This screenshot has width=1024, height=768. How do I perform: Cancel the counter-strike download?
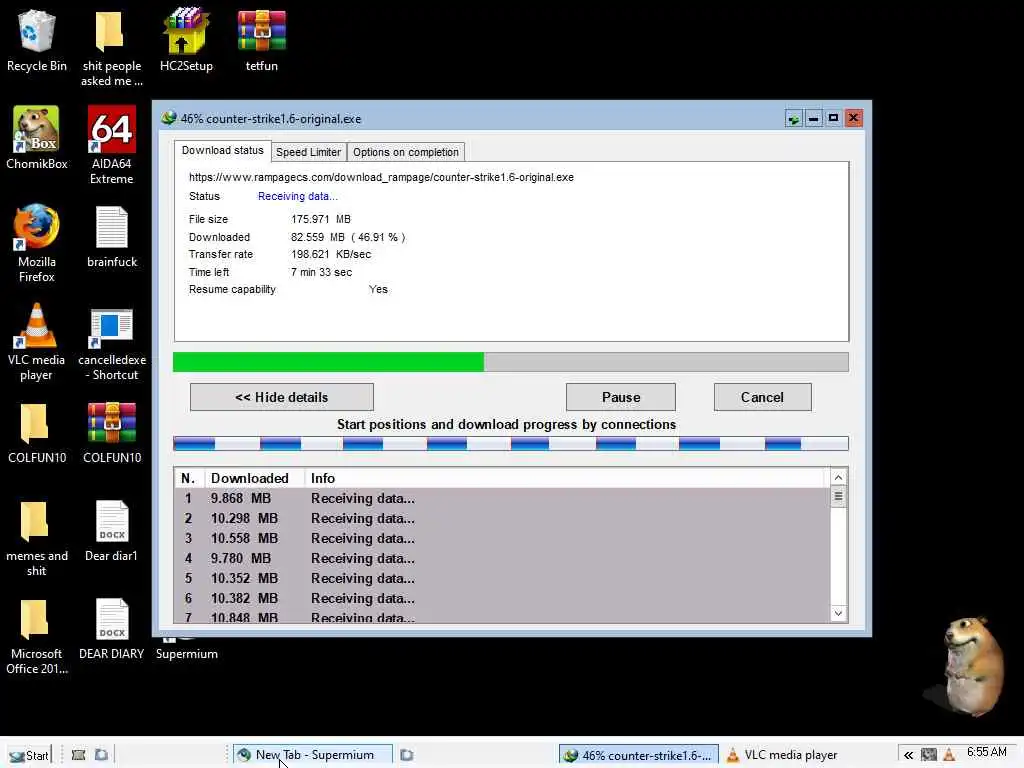pyautogui.click(x=762, y=397)
